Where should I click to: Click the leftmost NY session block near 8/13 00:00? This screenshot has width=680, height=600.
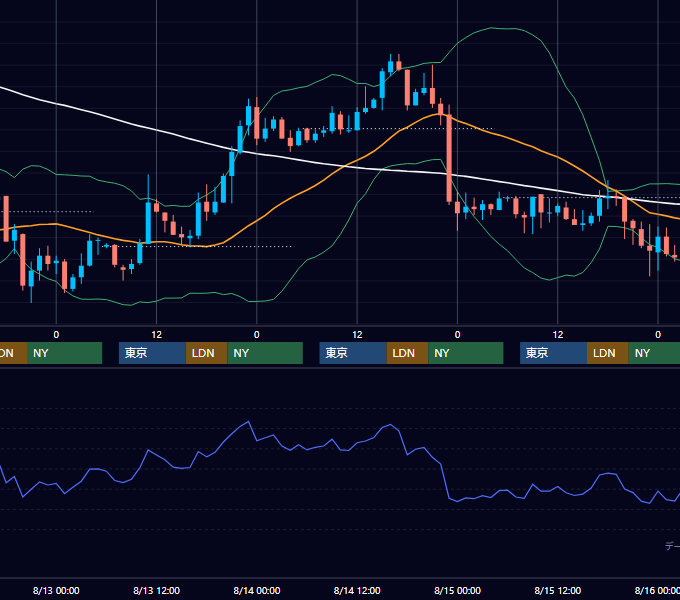64,353
